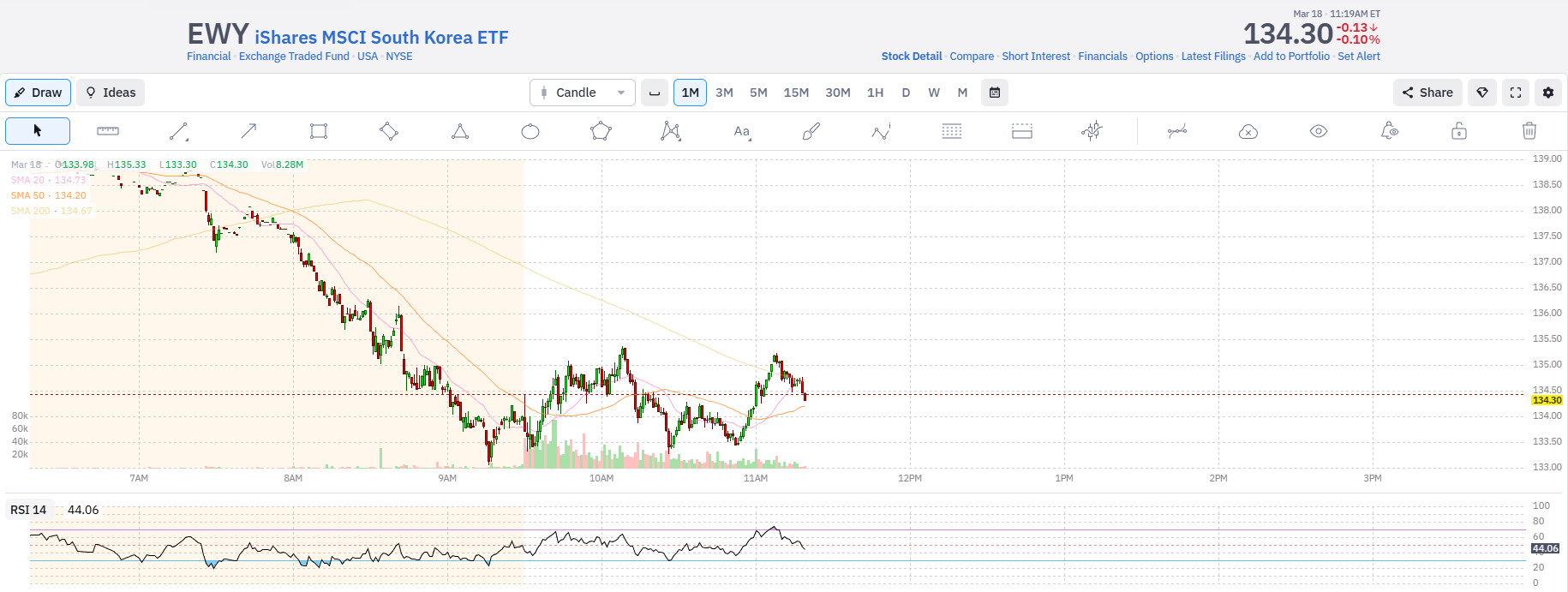Toggle the bell with eye icon
Viewport: 1568px width, 592px height.
tap(1389, 131)
